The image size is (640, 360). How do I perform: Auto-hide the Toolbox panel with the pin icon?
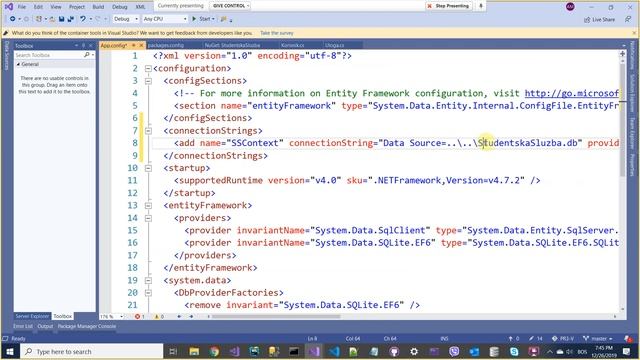84,46
